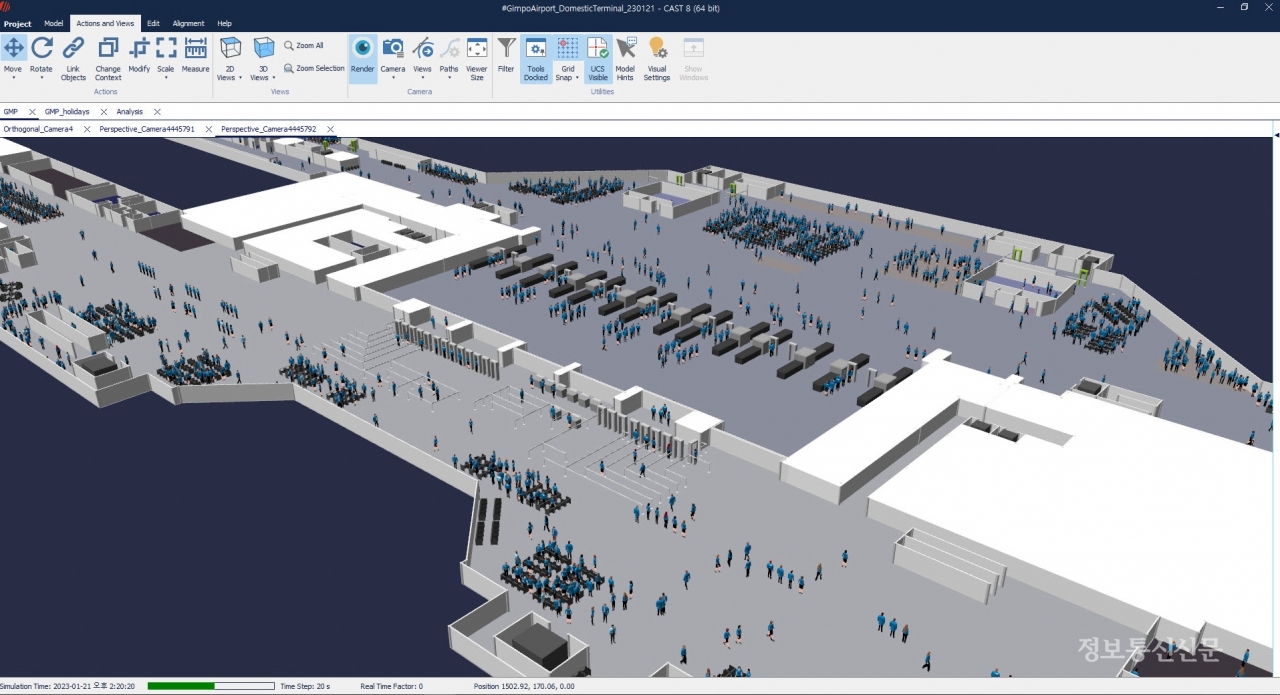Switch to the GMP_holidays tab
Image resolution: width=1280 pixels, height=695 pixels.
click(67, 112)
